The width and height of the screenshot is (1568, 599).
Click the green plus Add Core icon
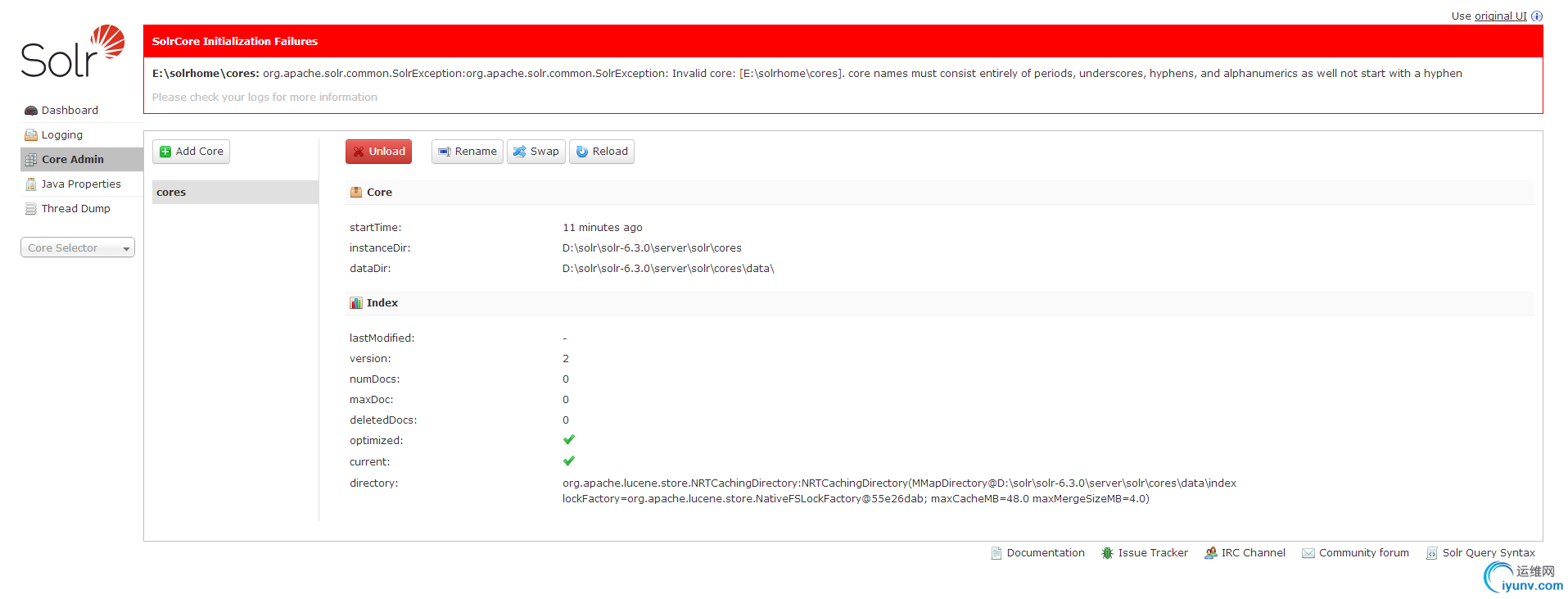165,152
